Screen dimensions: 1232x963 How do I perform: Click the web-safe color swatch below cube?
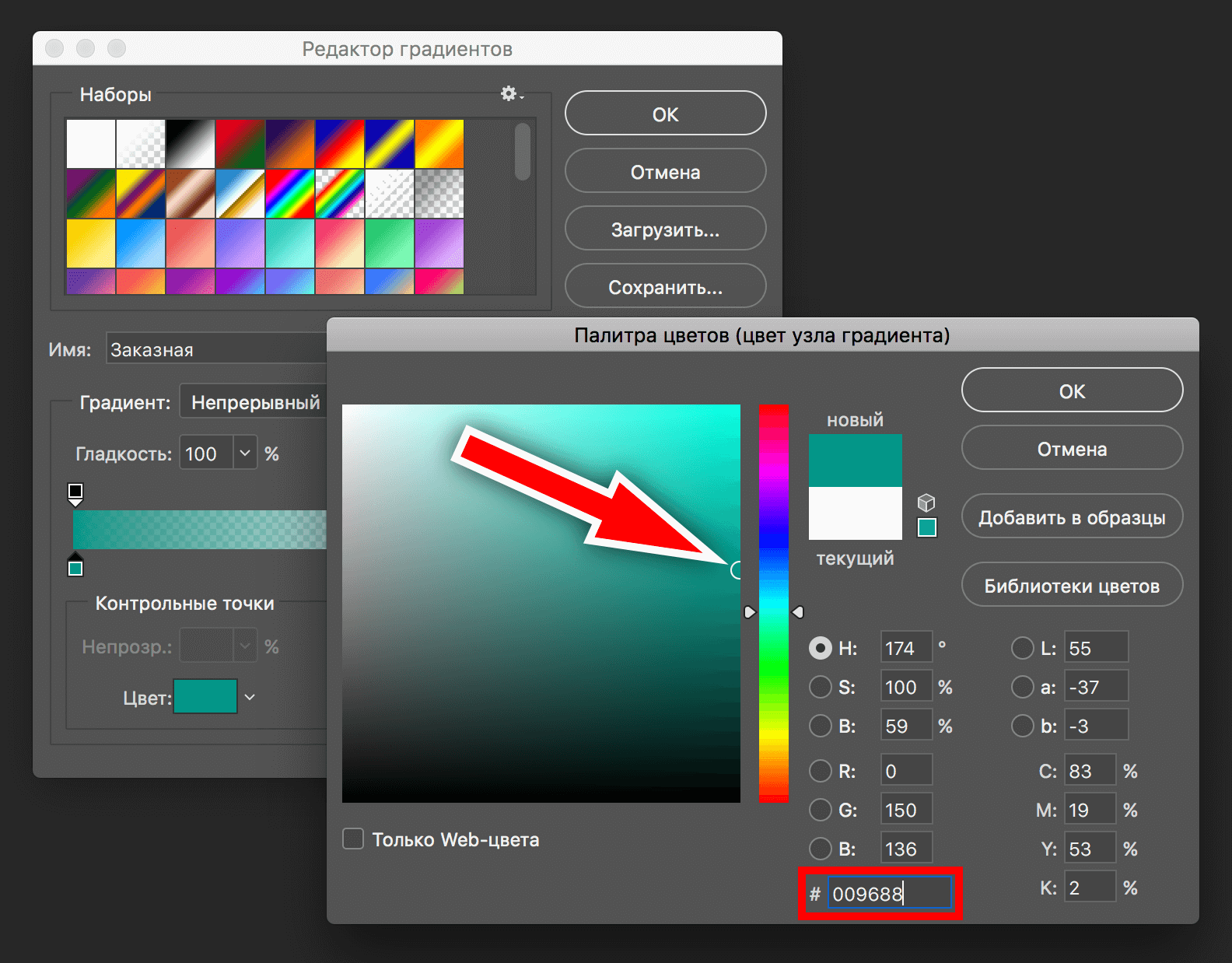tap(926, 528)
